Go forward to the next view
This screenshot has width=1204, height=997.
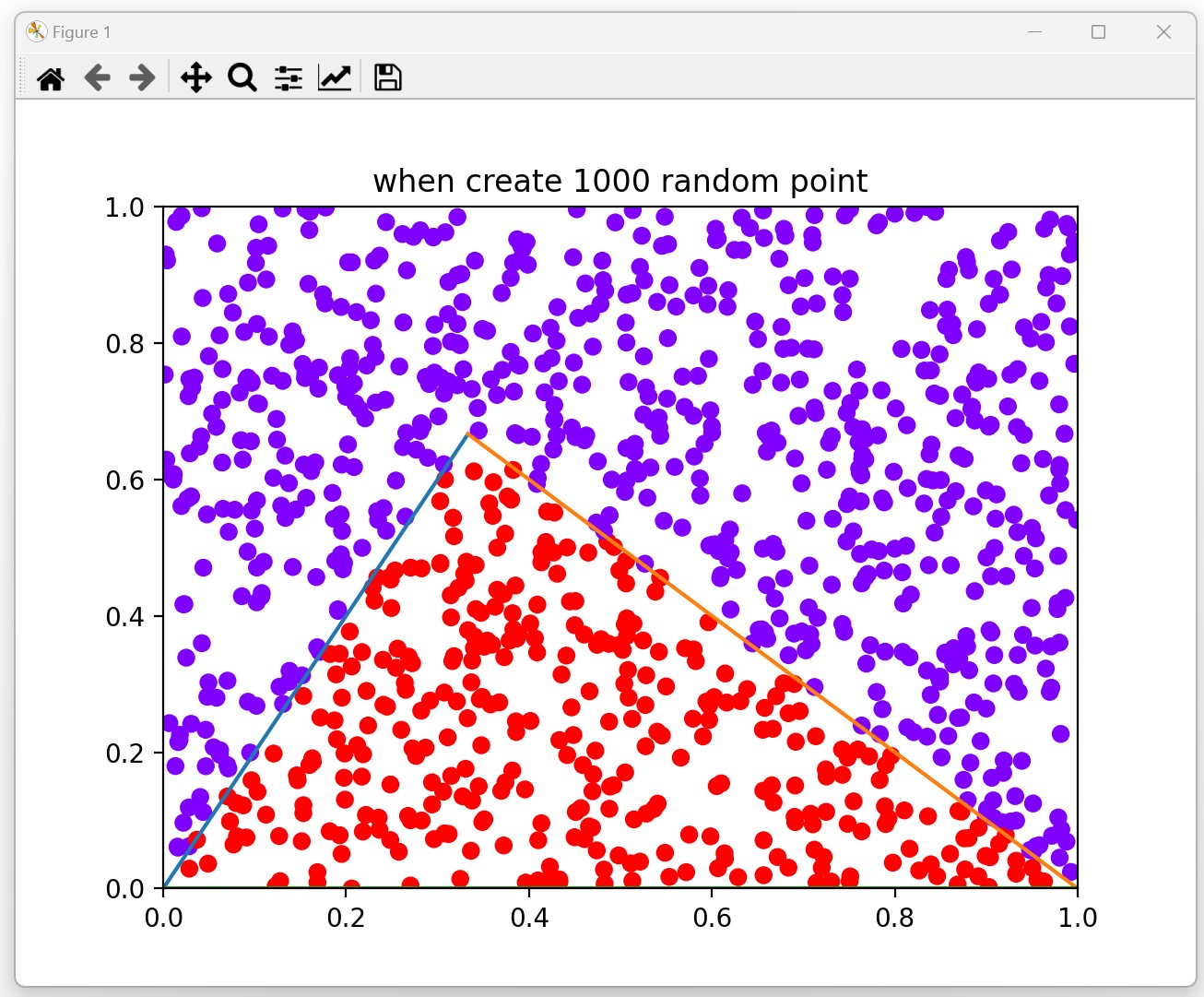point(142,78)
